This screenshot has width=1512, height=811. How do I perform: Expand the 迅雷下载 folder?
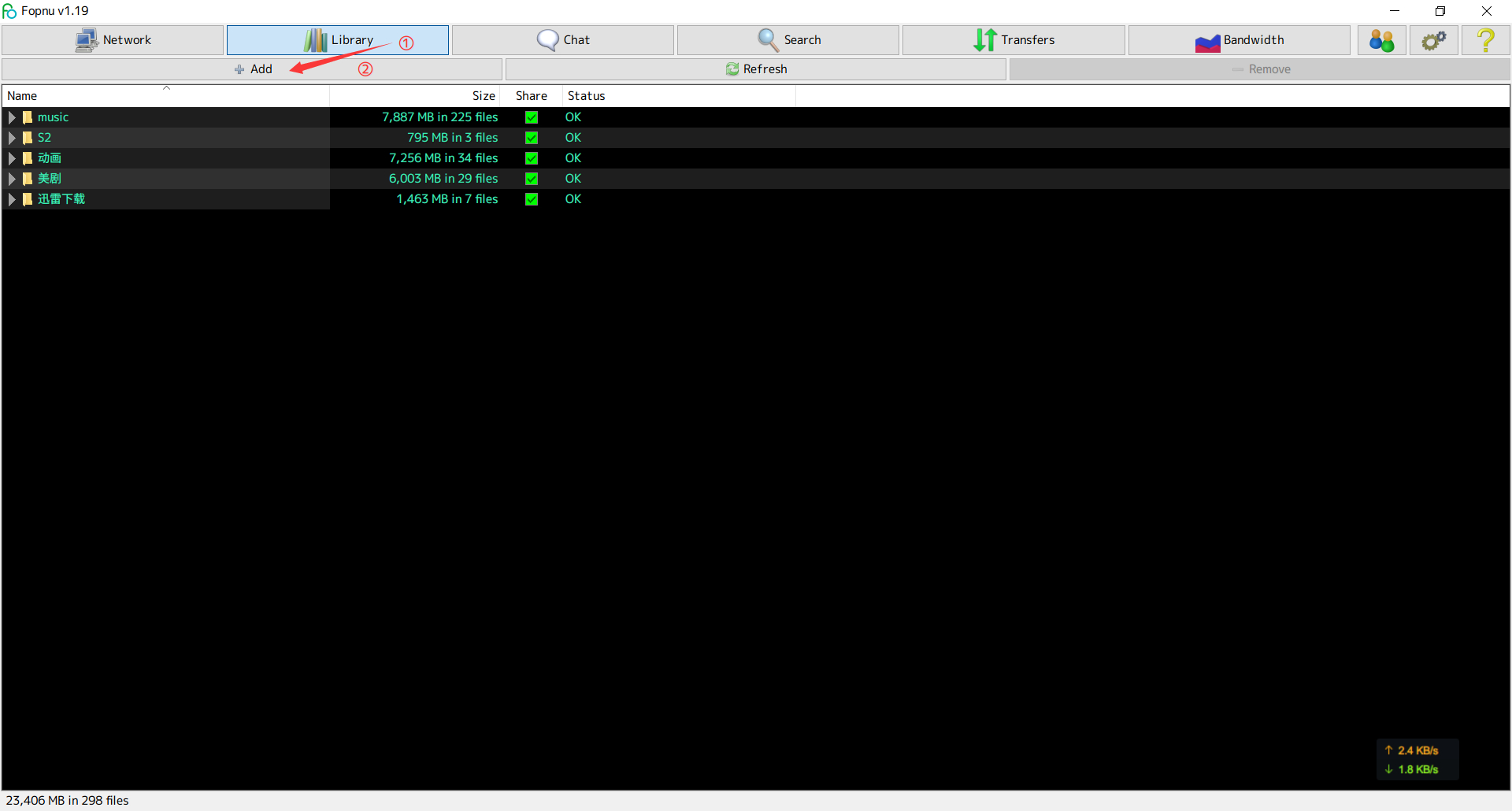pos(12,199)
